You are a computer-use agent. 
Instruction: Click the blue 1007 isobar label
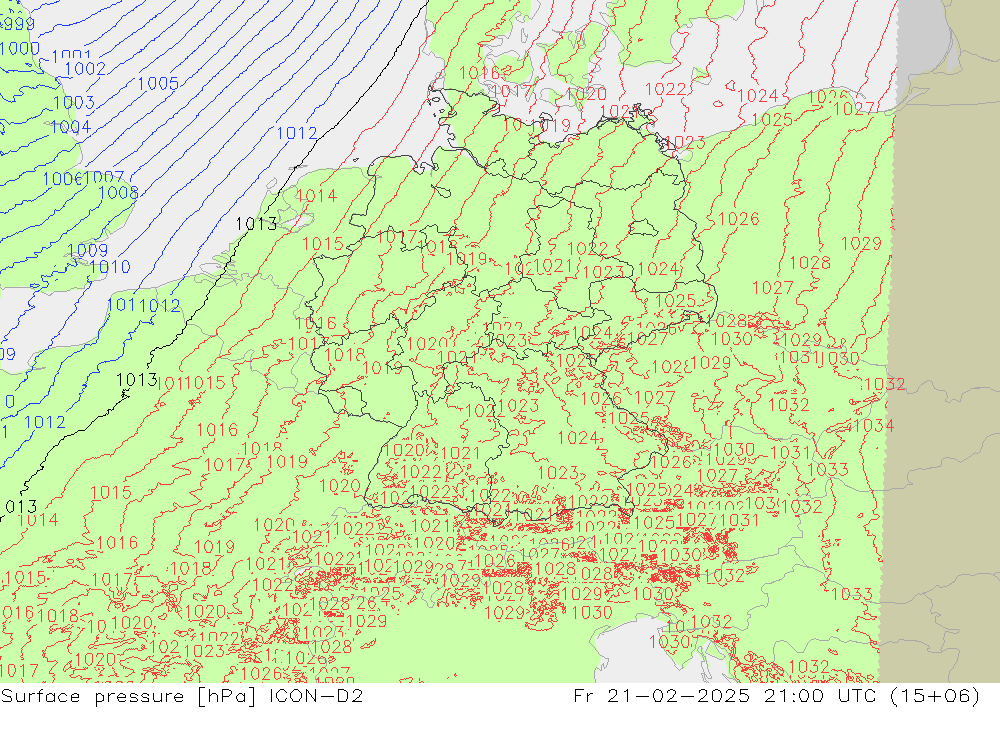(x=103, y=177)
